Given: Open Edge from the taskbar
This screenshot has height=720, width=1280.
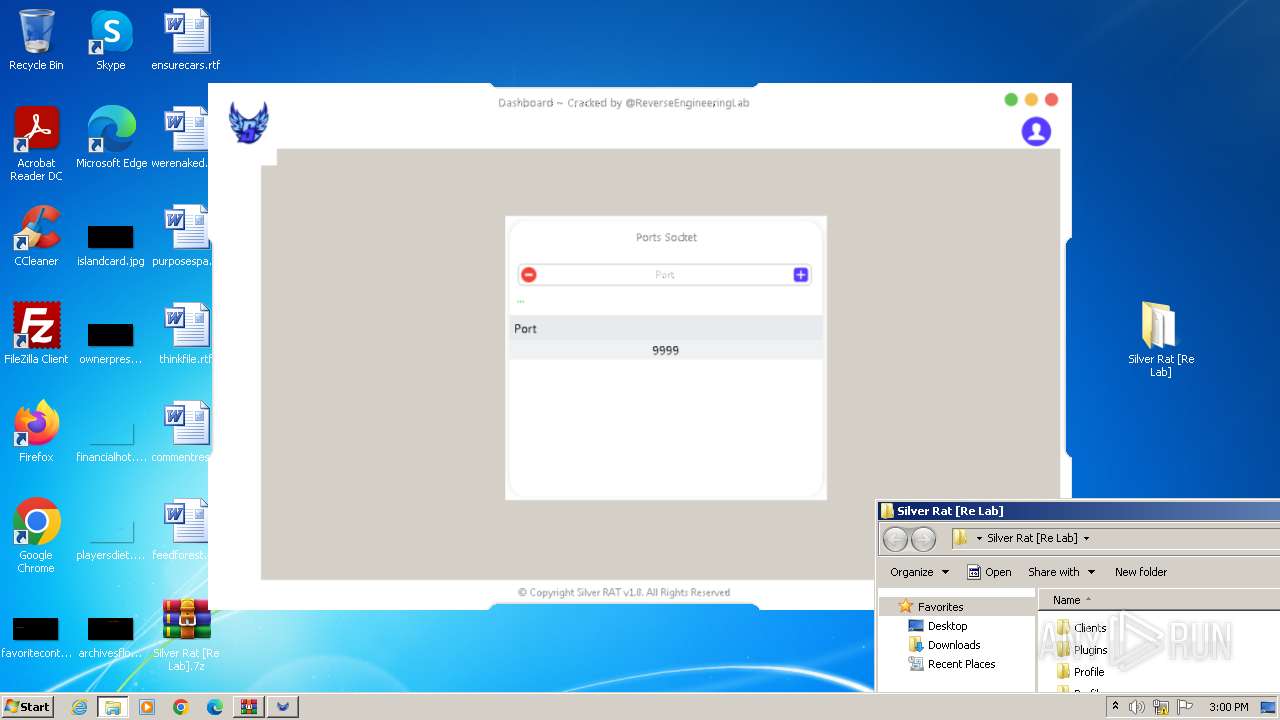Looking at the screenshot, I should 214,707.
